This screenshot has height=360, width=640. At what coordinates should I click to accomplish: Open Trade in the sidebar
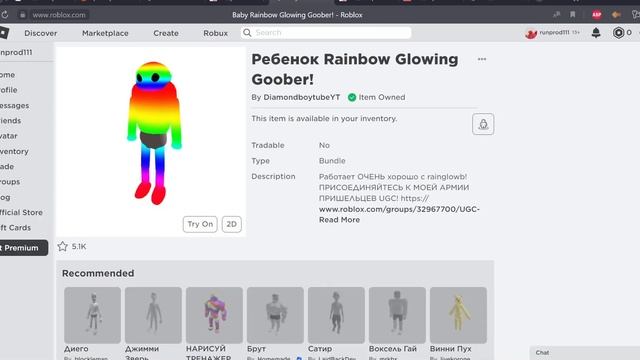[x=7, y=167]
